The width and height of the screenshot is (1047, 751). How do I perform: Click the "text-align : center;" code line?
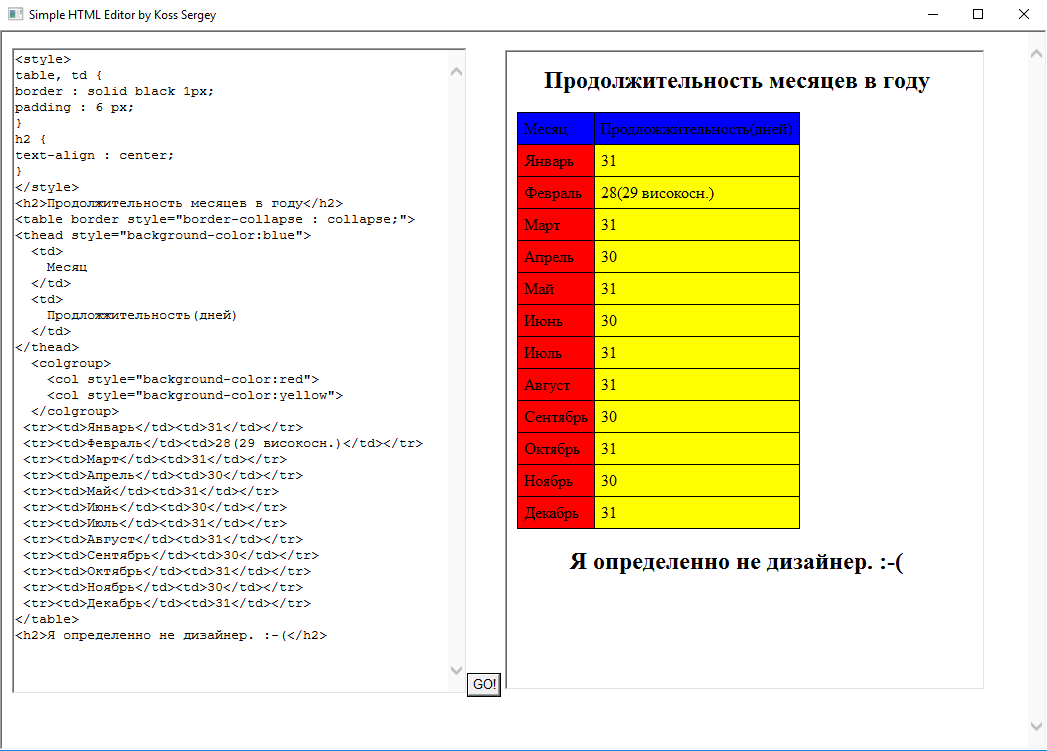coord(94,156)
